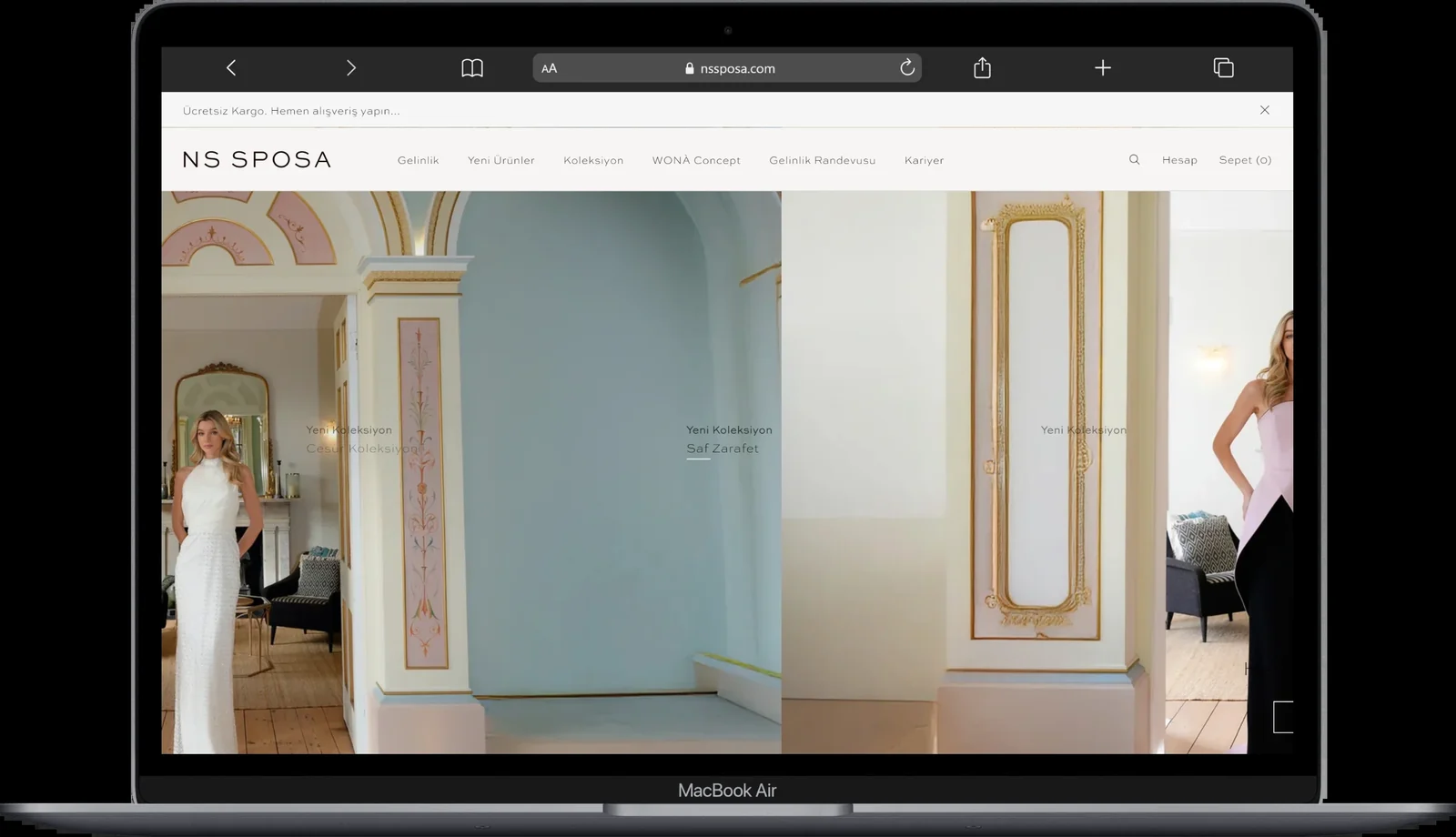Image resolution: width=1456 pixels, height=837 pixels.
Task: Dismiss the free shipping announcement bar
Action: pyautogui.click(x=1265, y=110)
